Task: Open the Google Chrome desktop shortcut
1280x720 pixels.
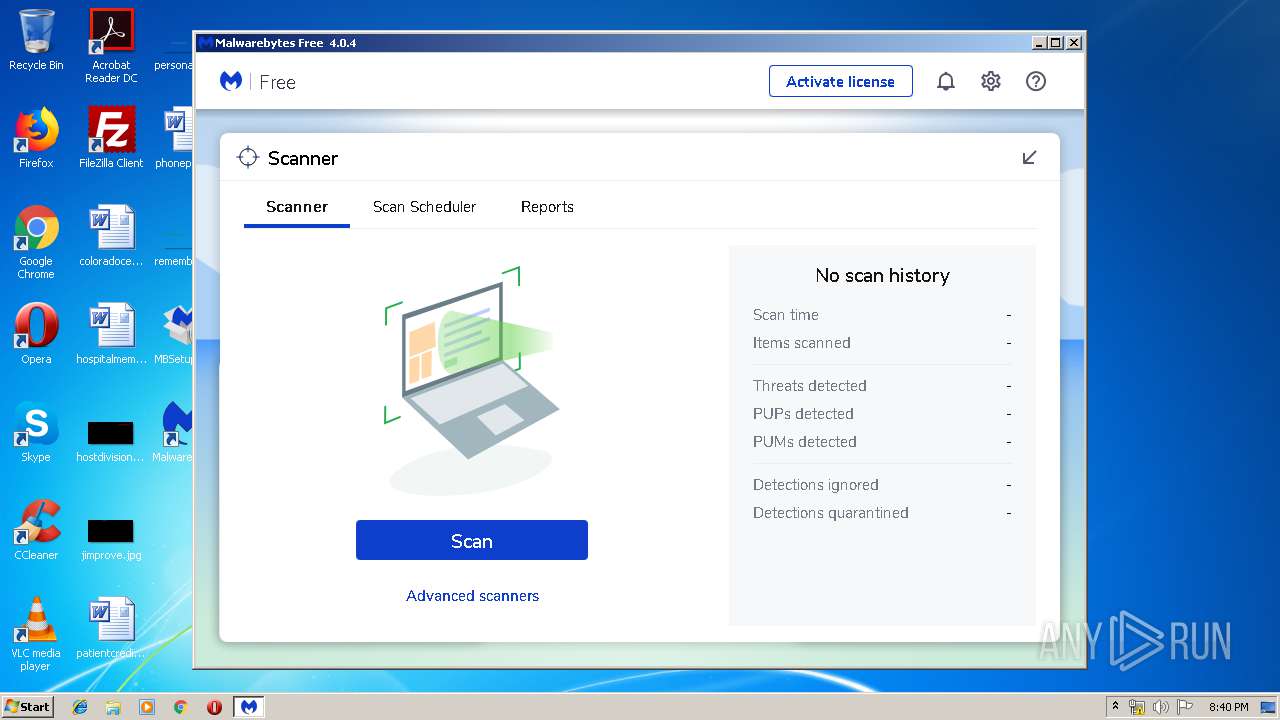Action: (x=36, y=242)
